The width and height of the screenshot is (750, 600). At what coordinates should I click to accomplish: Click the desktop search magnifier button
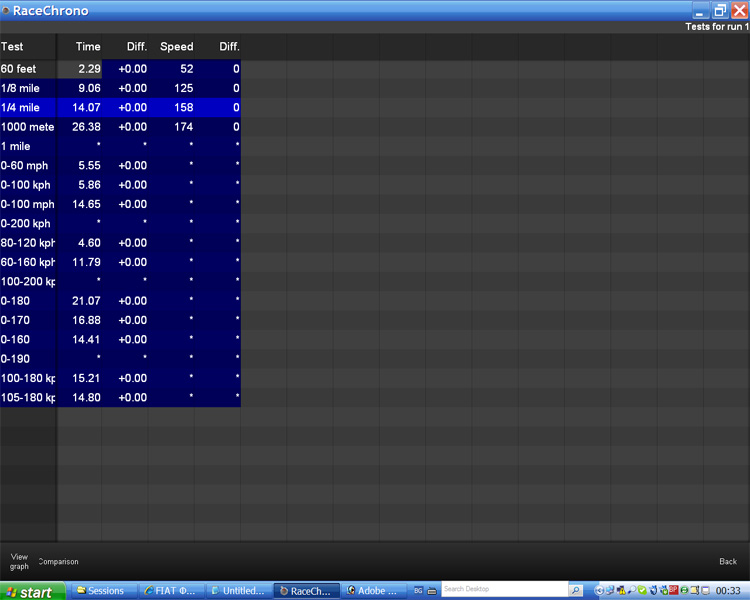tap(575, 590)
